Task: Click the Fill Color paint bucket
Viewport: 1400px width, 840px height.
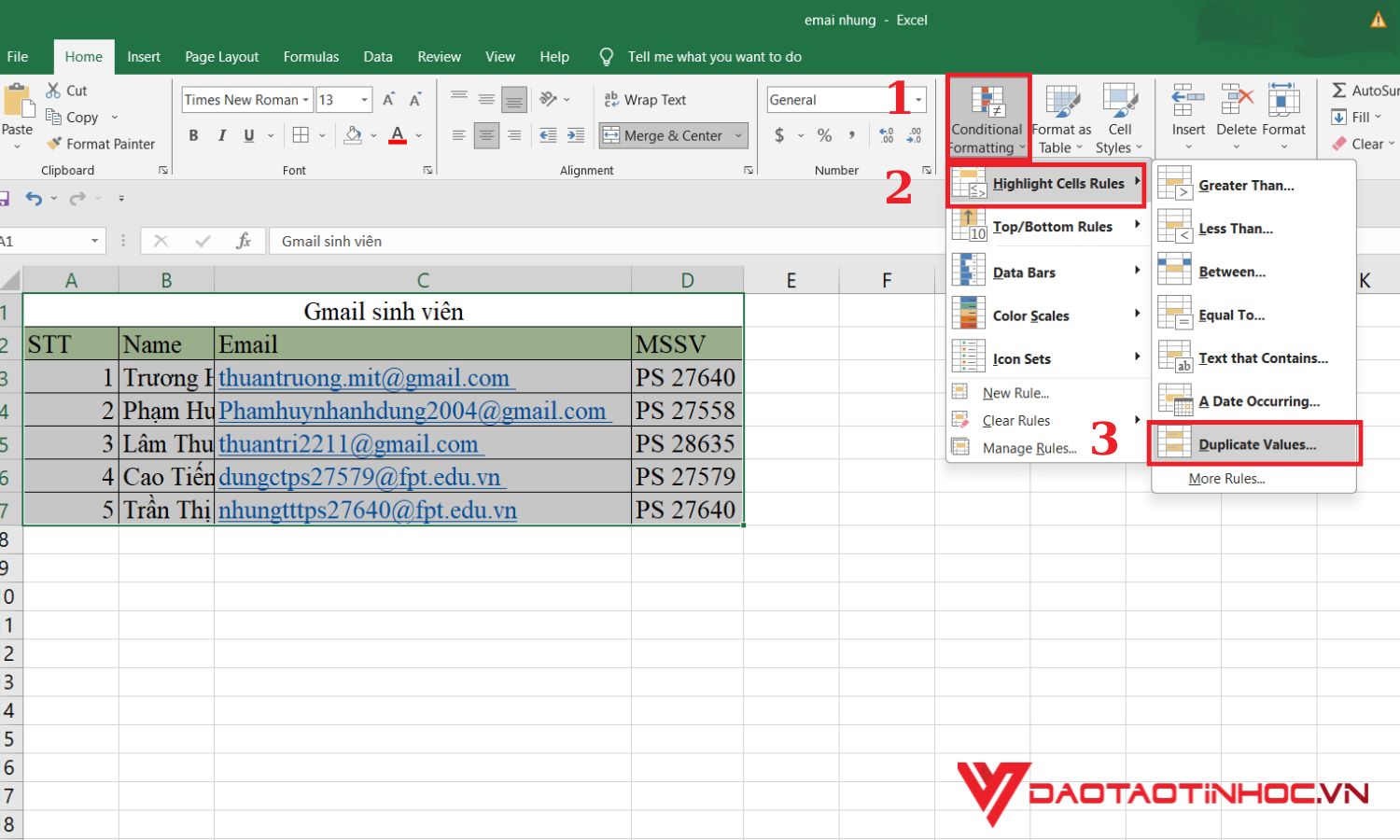Action: [353, 135]
